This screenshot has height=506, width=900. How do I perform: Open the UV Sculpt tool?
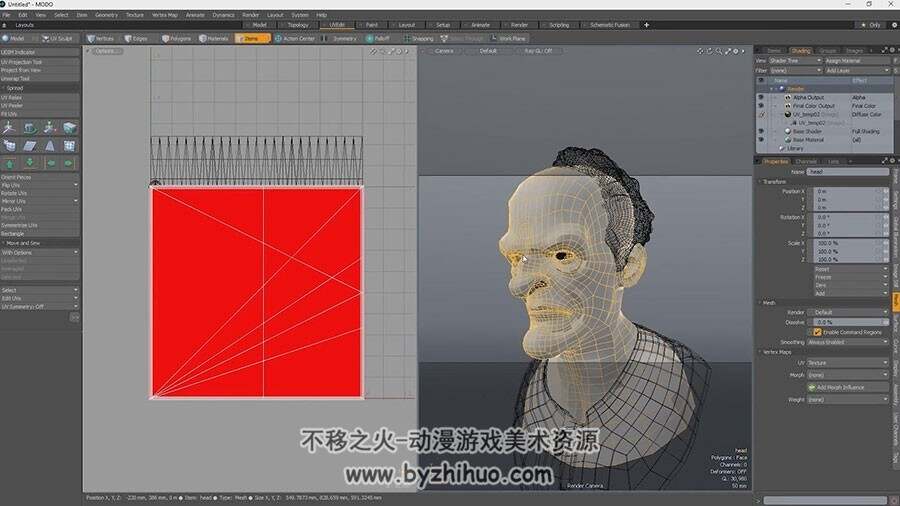coord(57,38)
